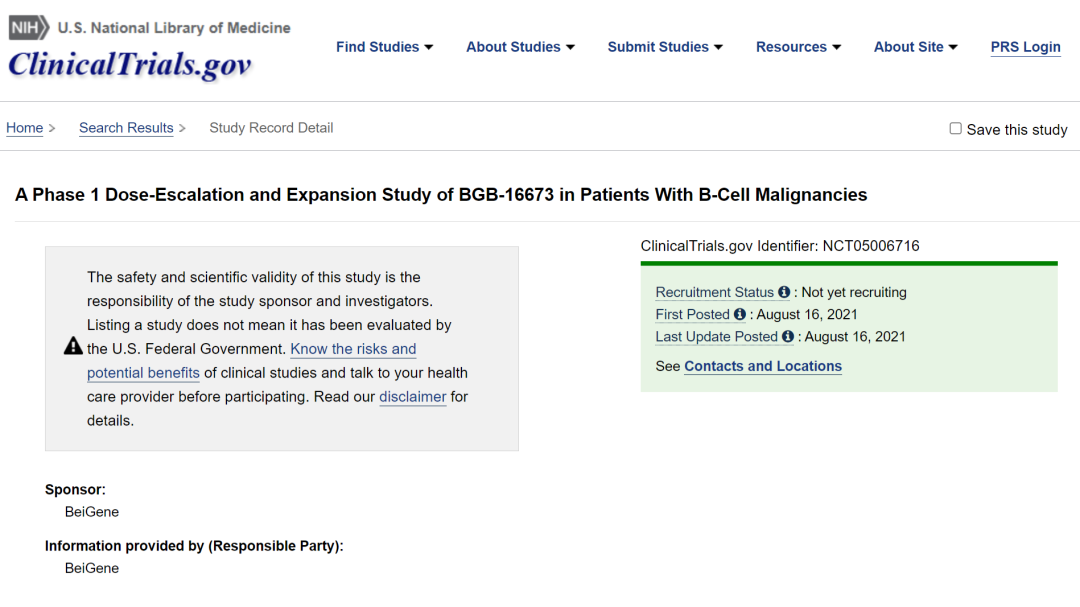This screenshot has height=607, width=1080.
Task: Open Know the risks and potential benefits link
Action: click(353, 349)
